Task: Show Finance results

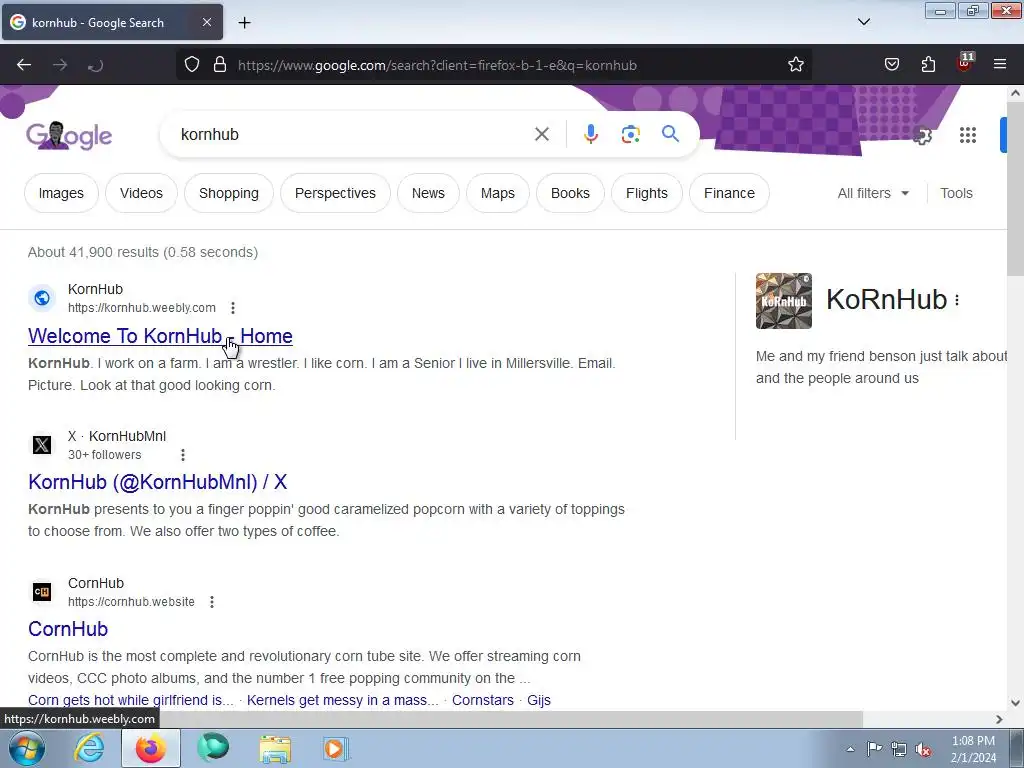Action: (729, 193)
